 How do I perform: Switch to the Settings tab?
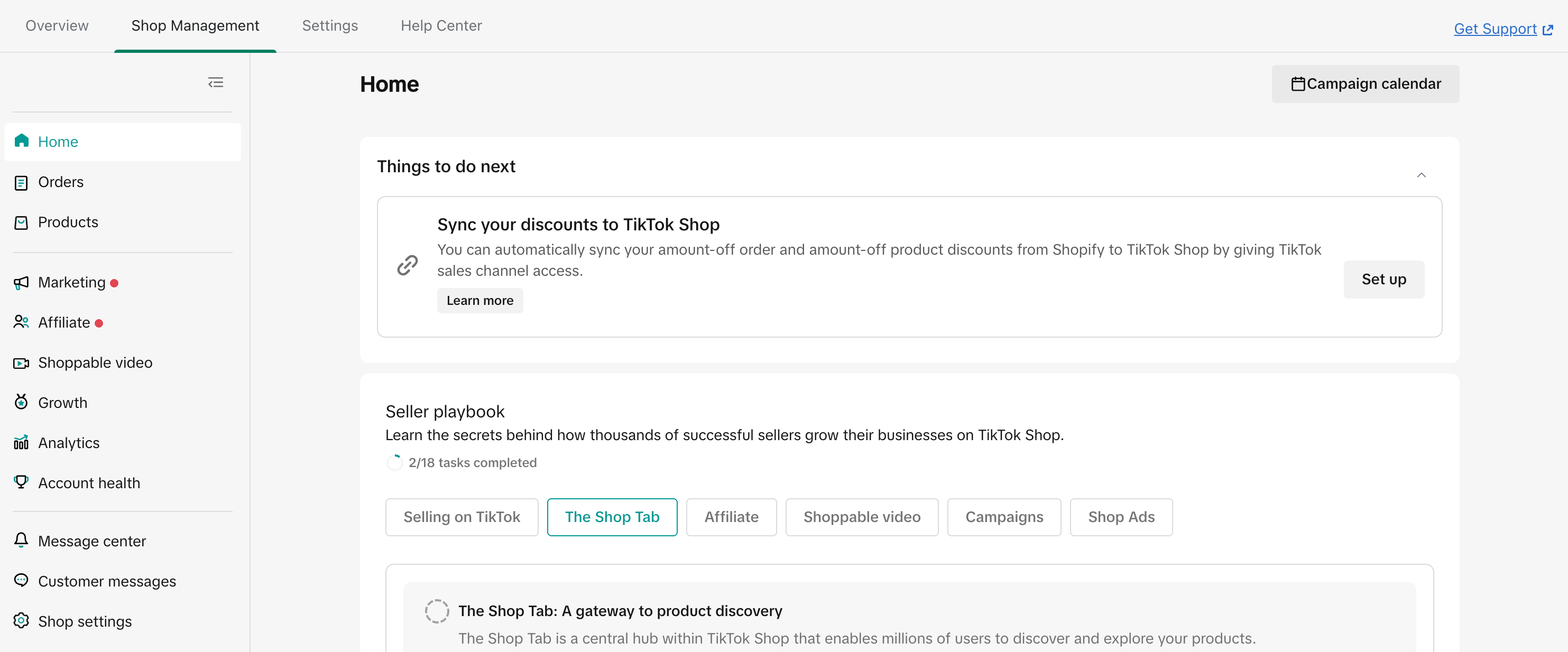tap(330, 25)
